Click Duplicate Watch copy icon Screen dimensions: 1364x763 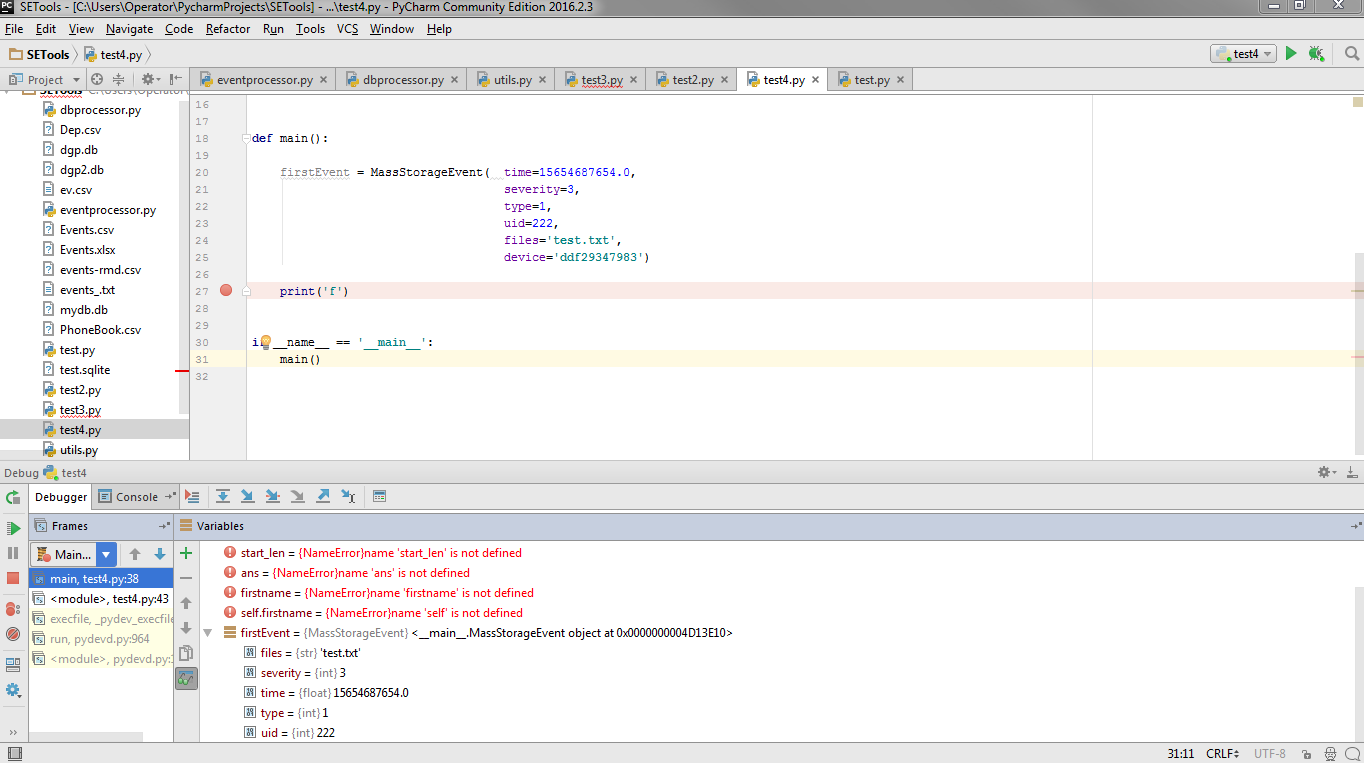point(186,653)
